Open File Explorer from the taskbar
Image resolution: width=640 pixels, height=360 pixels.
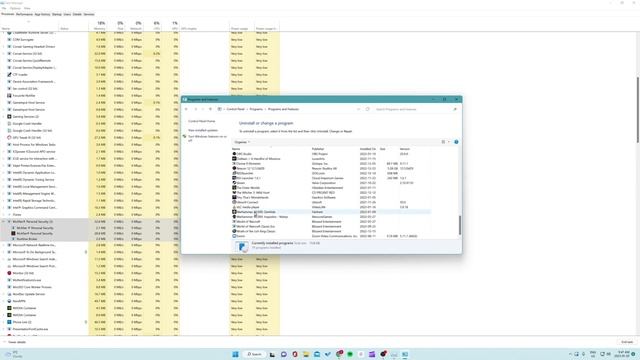[x=306, y=354]
